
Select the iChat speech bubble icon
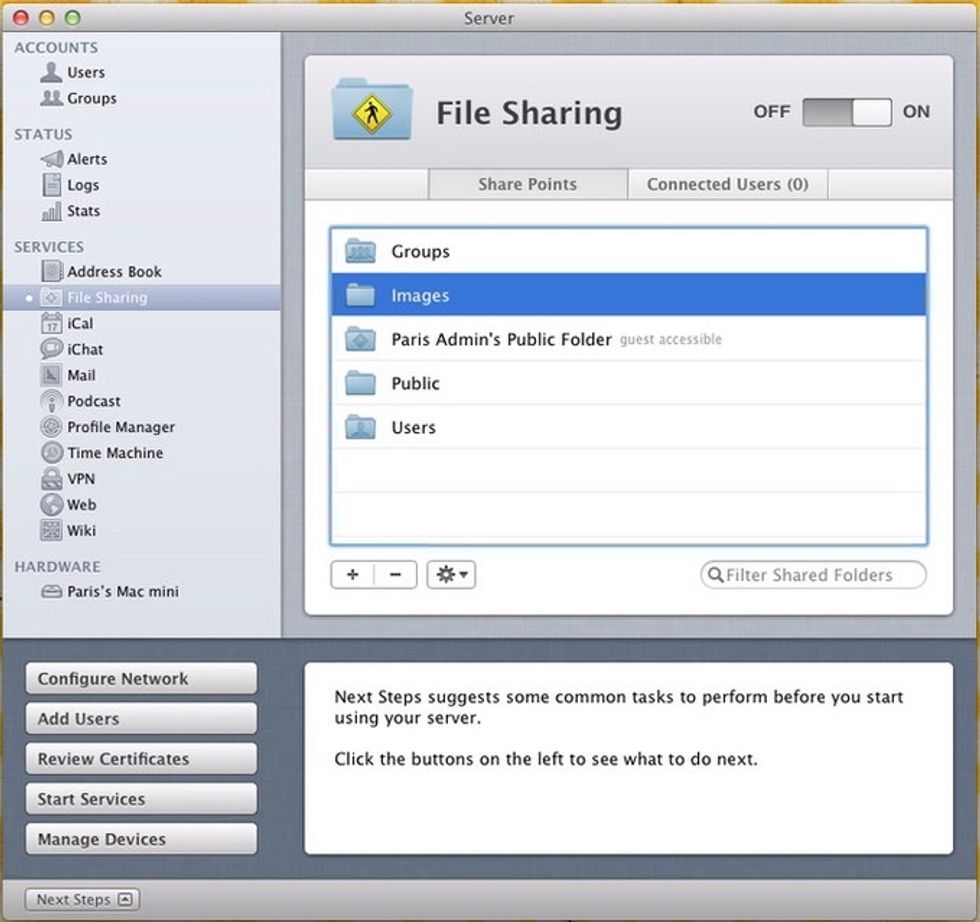52,349
